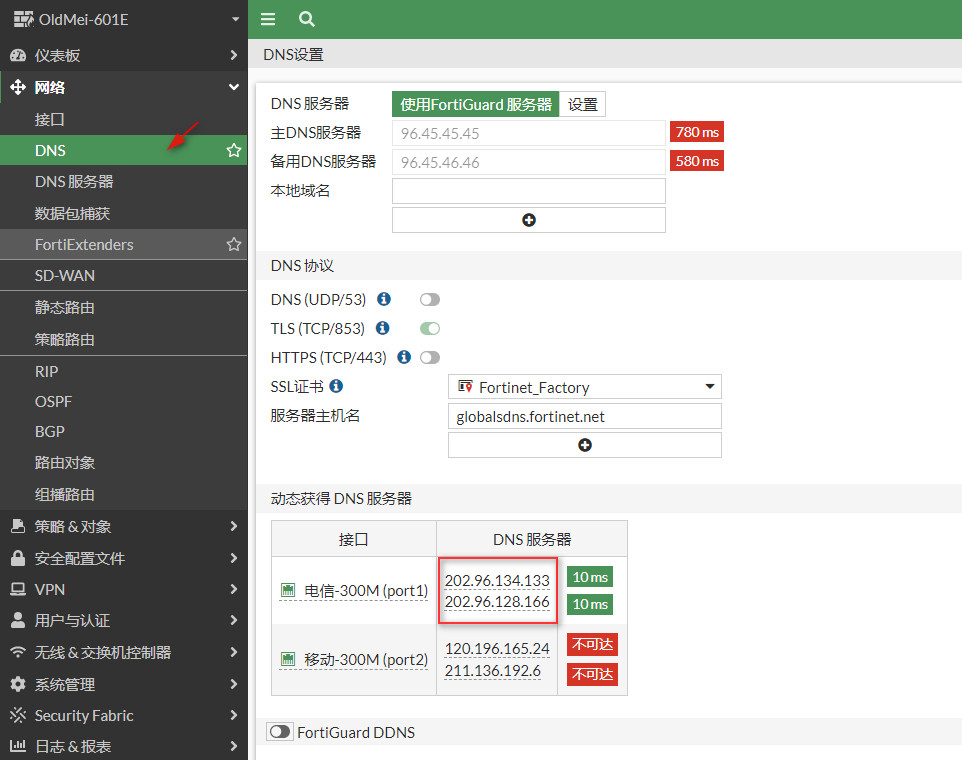The width and height of the screenshot is (962, 760).
Task: Disable the TLS (TCP/853) toggle
Action: [429, 329]
